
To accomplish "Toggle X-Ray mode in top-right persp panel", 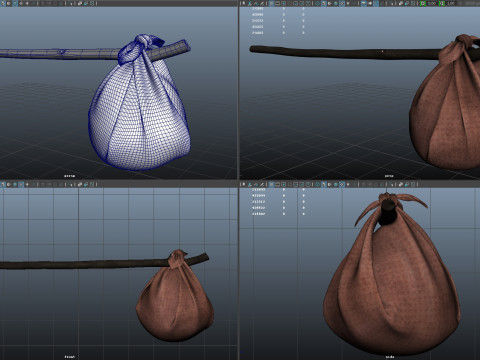I will click(x=401, y=3).
